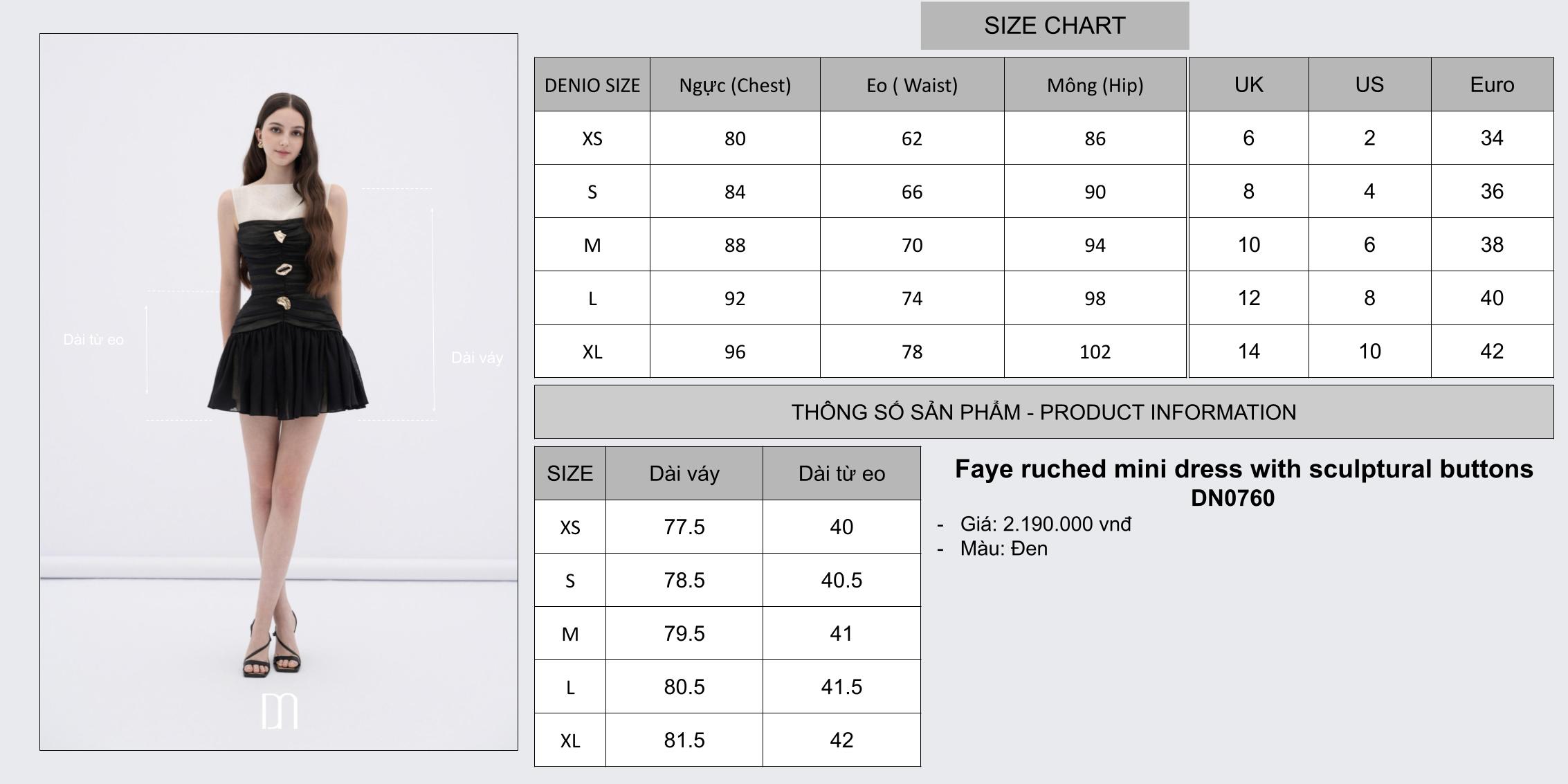Click the Euro column header
1568x784 pixels.
(x=1491, y=84)
